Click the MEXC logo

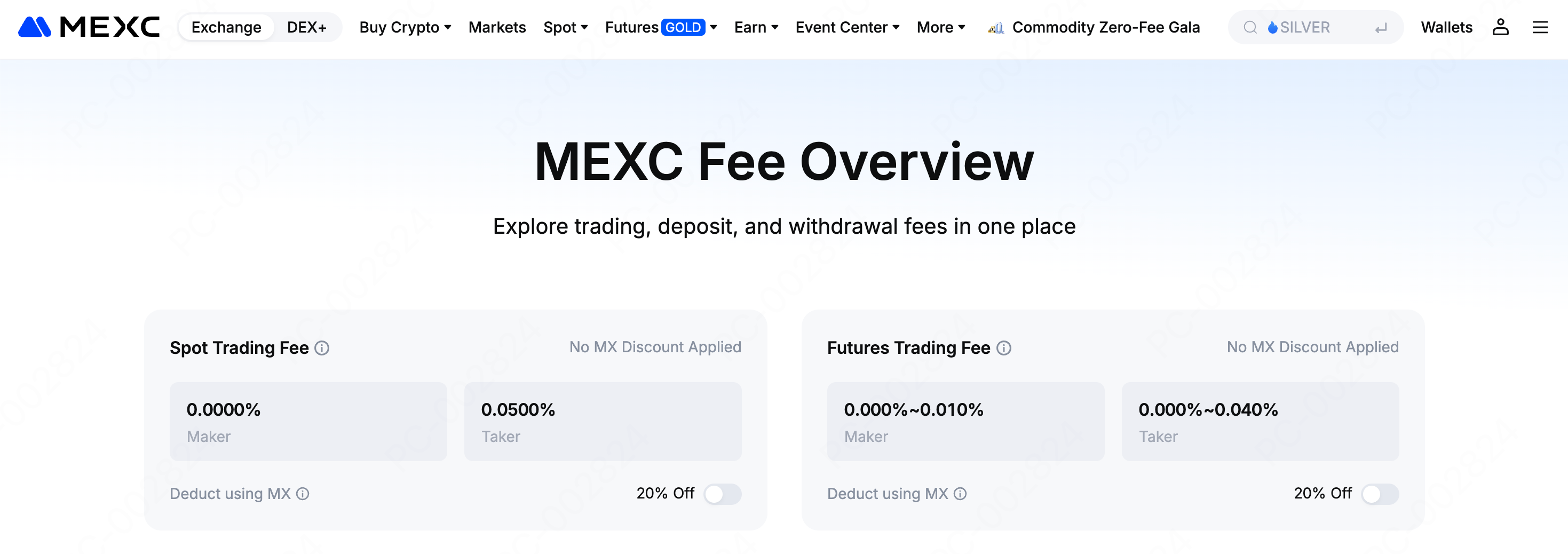[x=89, y=27]
